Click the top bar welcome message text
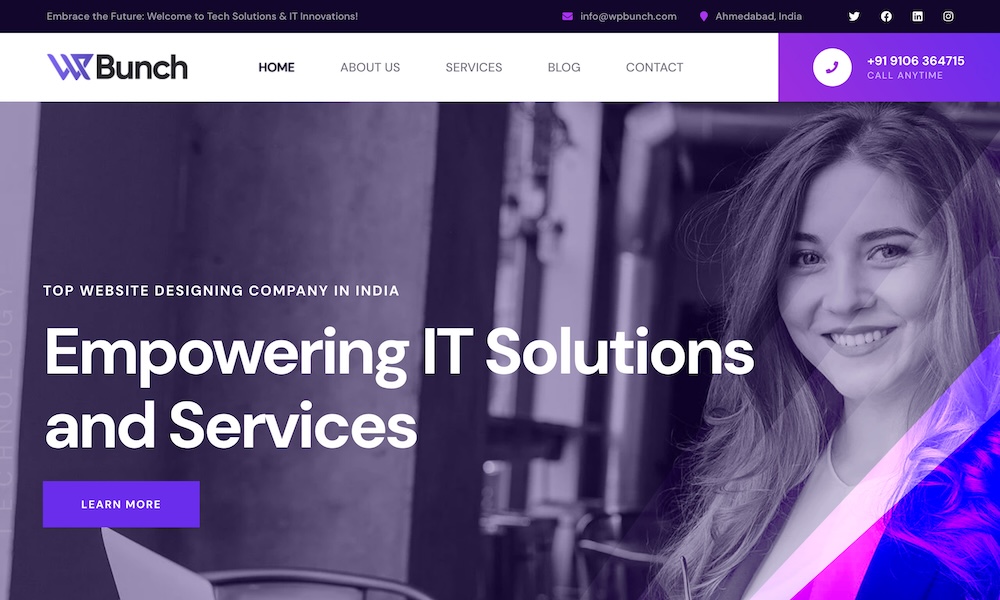 coord(202,17)
